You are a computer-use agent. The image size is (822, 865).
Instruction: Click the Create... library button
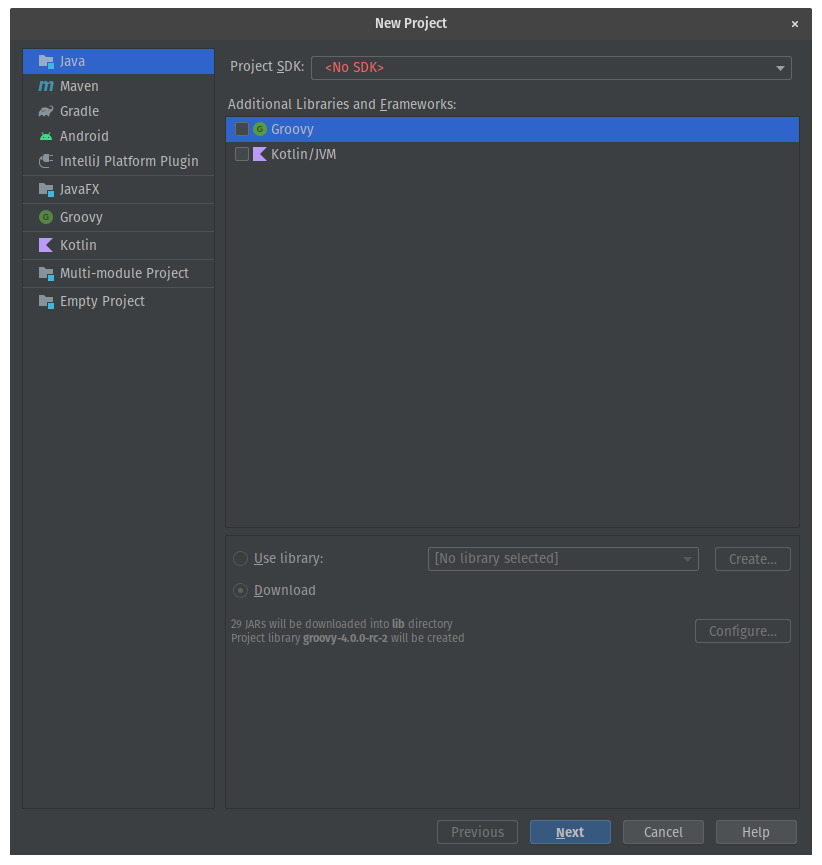point(752,559)
